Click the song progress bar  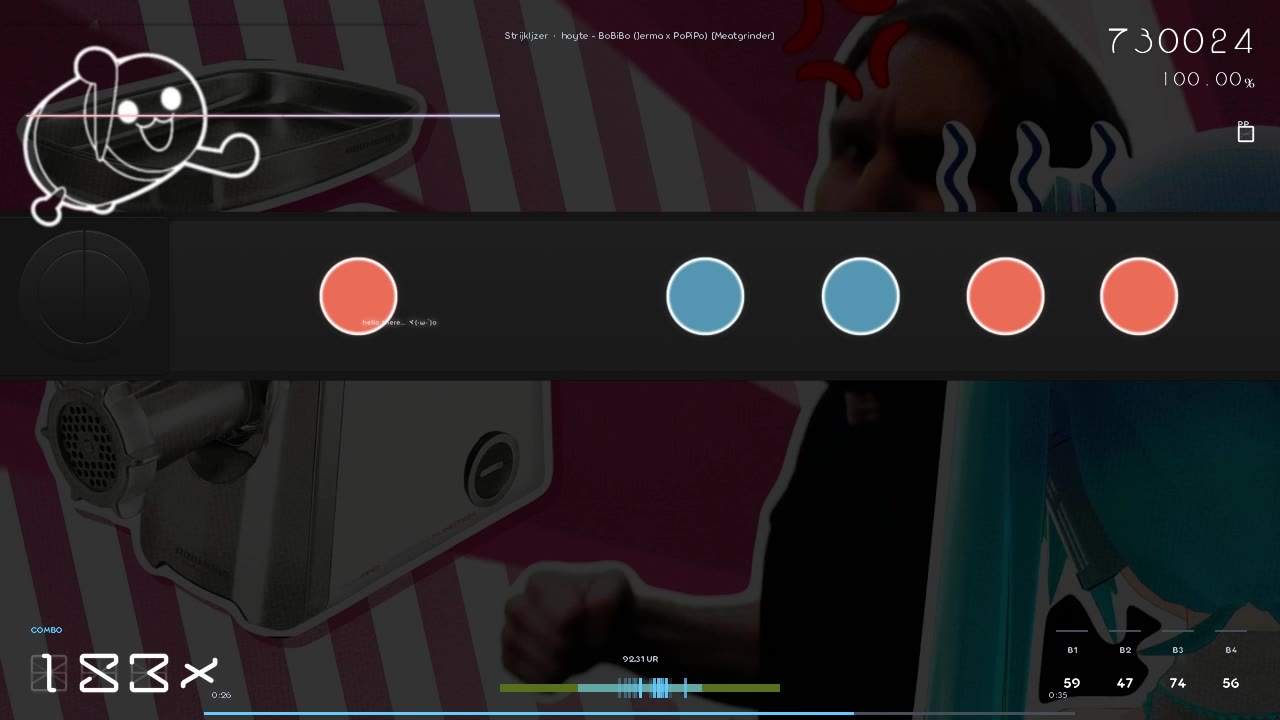(x=640, y=714)
